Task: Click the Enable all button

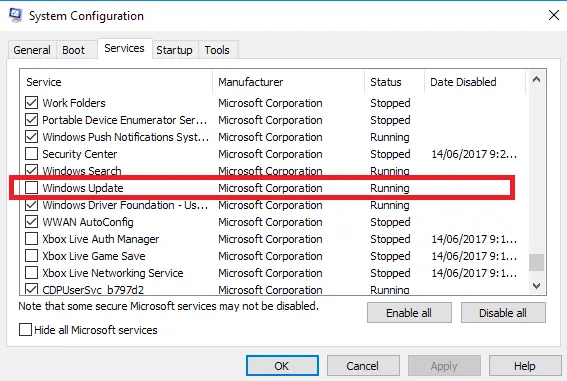Action: coord(409,313)
